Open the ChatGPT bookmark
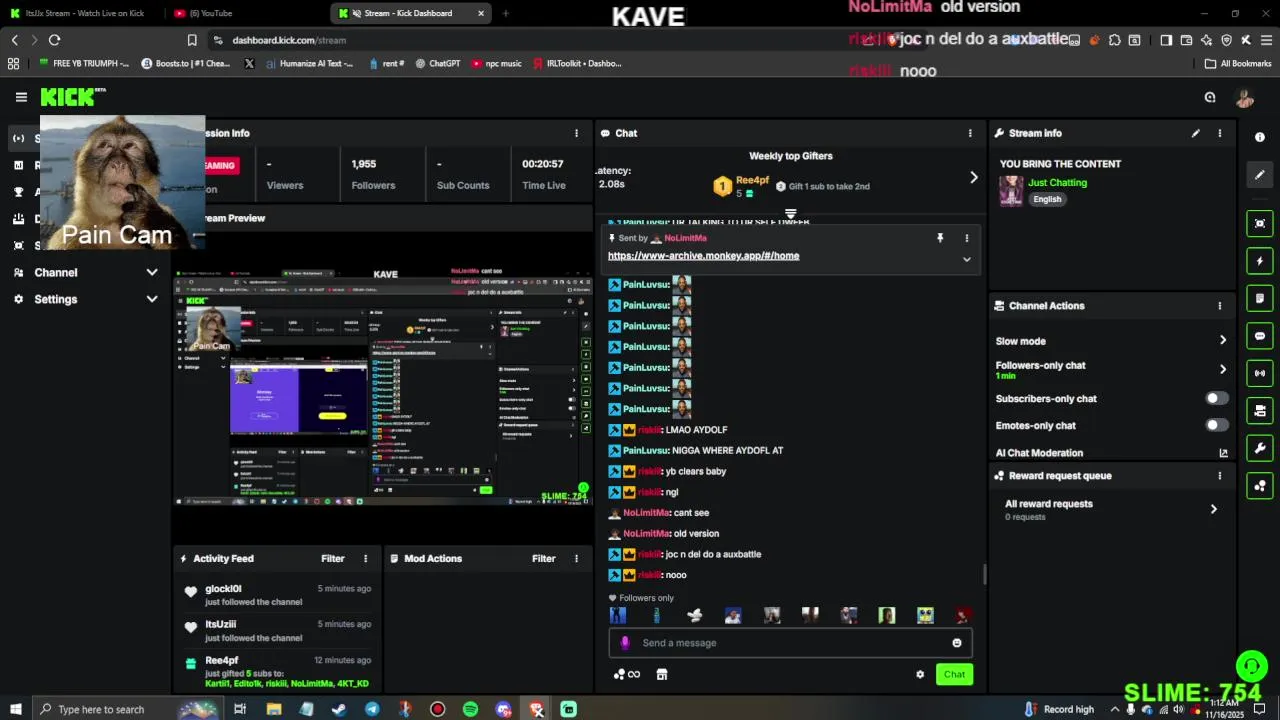Viewport: 1280px width, 720px height. (x=437, y=64)
